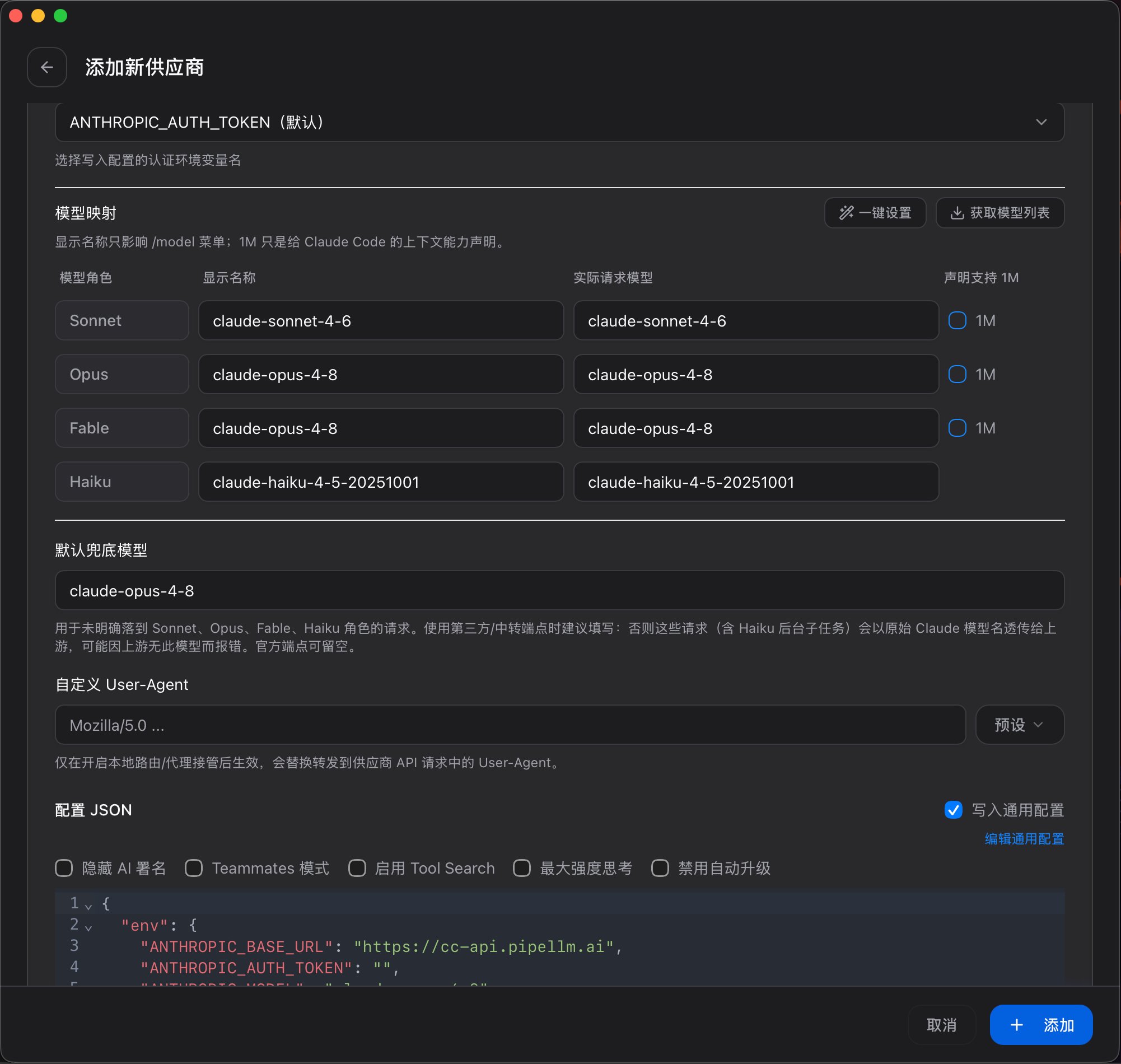Toggle 禁用自动升级 checkbox

pos(660,869)
